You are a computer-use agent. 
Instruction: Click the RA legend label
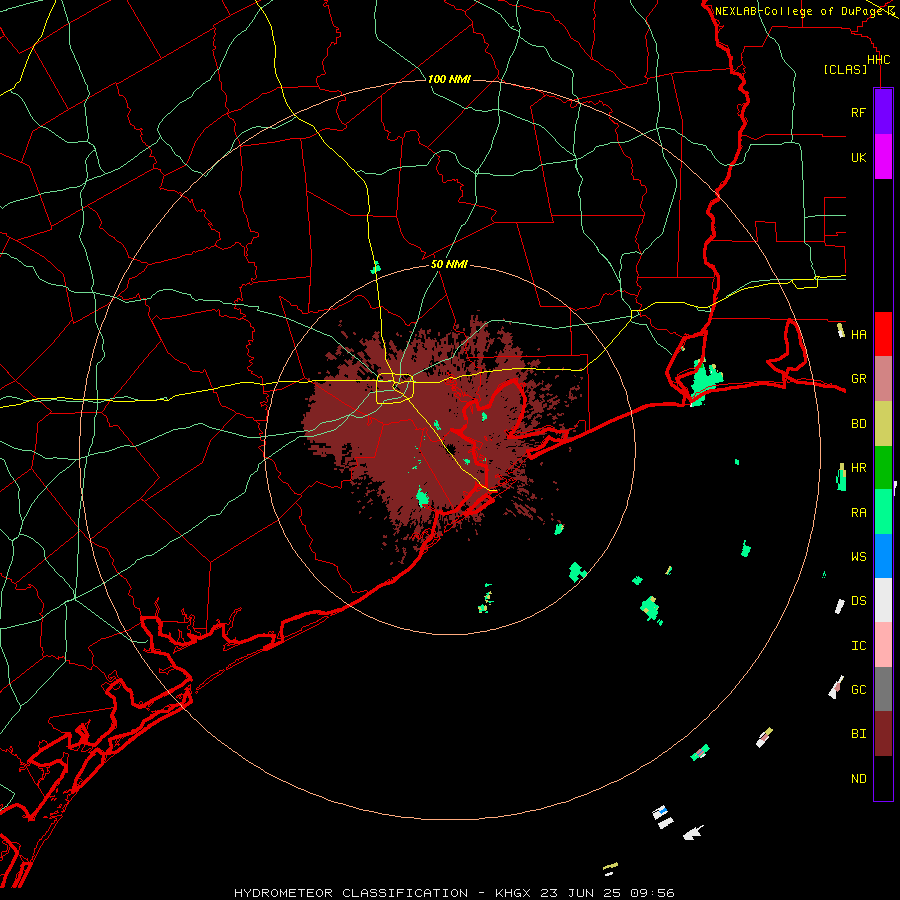tap(858, 513)
